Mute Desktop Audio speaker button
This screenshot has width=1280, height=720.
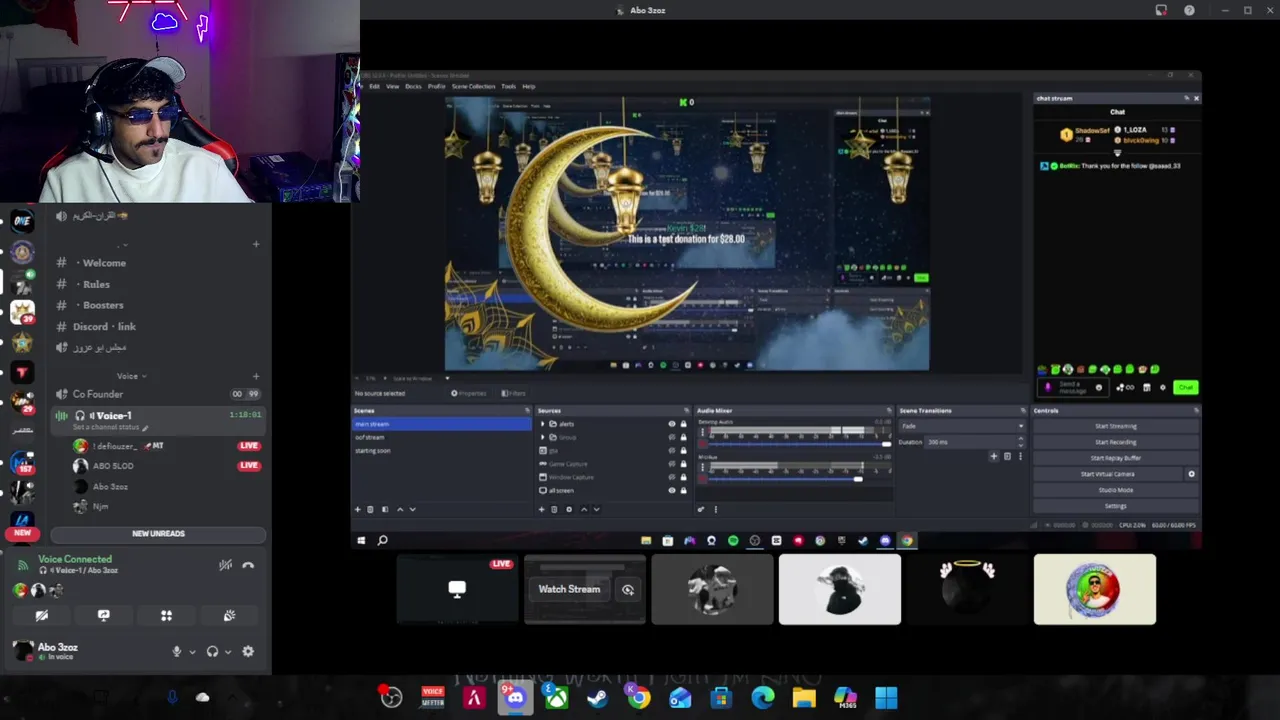click(702, 444)
